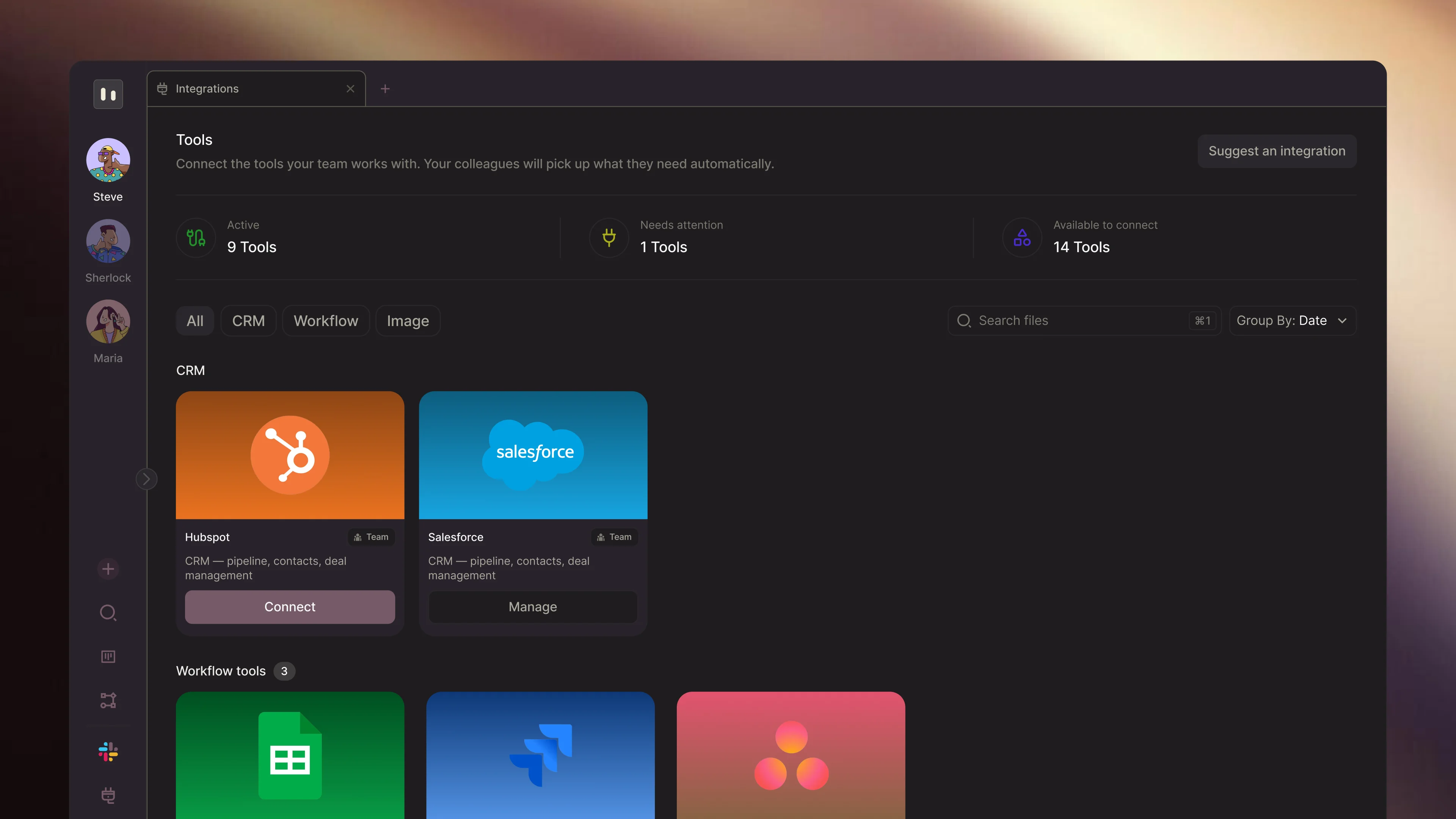Open the Group By: Date dropdown
This screenshot has height=819, width=1456.
tap(1292, 320)
